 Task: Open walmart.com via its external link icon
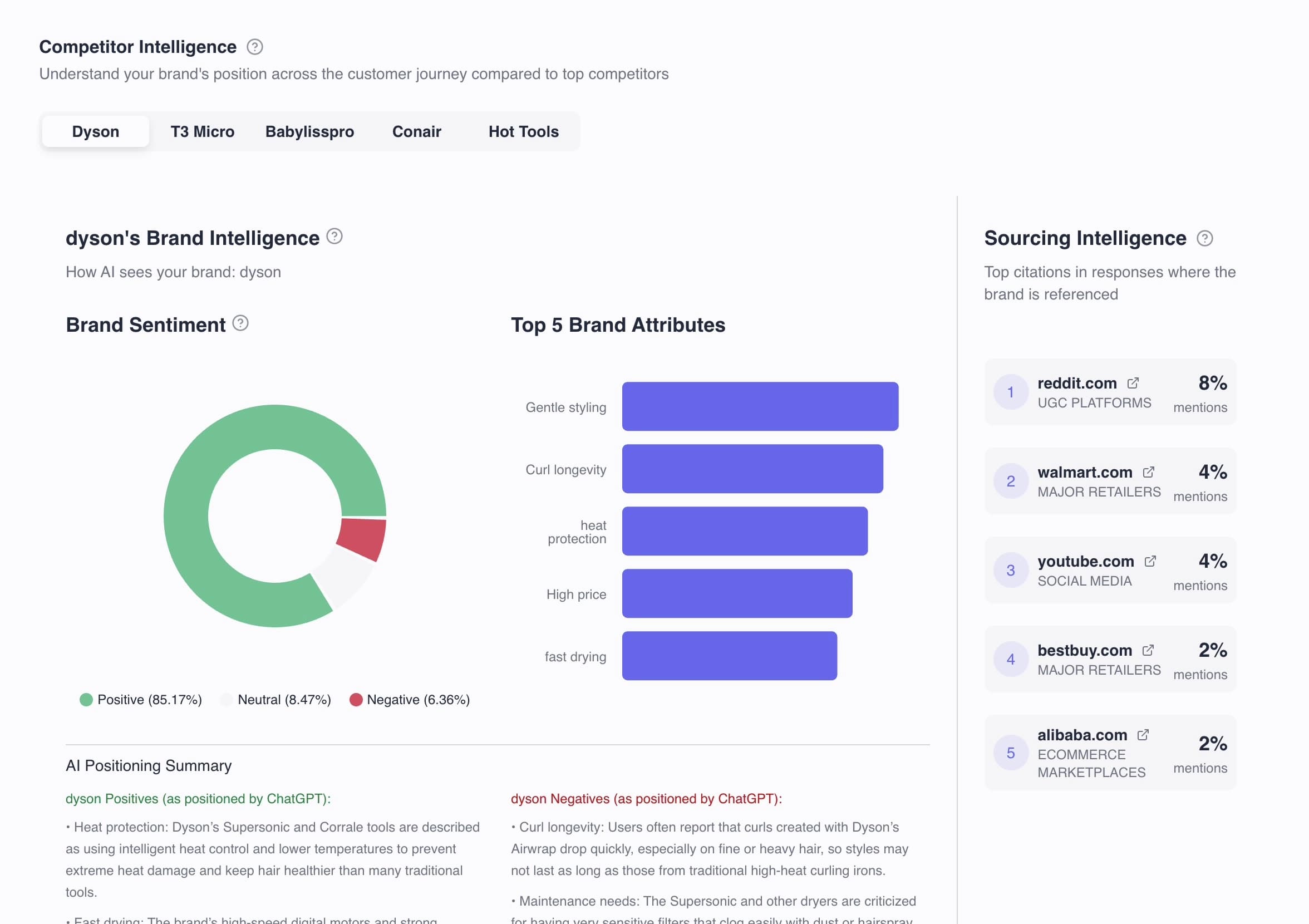click(x=1148, y=472)
